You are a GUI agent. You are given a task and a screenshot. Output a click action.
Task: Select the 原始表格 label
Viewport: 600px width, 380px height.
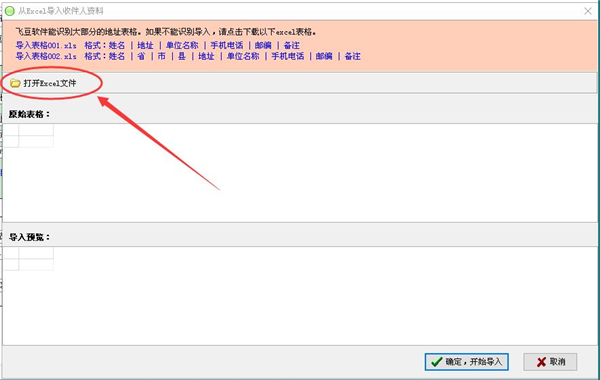(x=29, y=114)
